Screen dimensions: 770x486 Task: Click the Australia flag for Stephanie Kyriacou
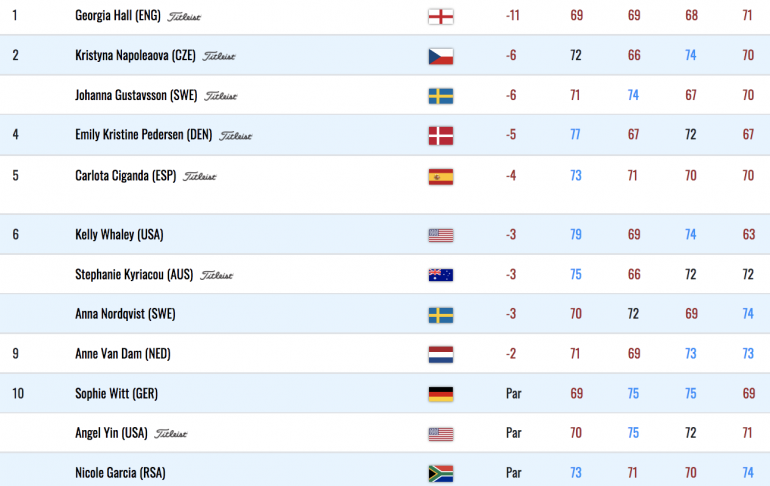coord(440,275)
